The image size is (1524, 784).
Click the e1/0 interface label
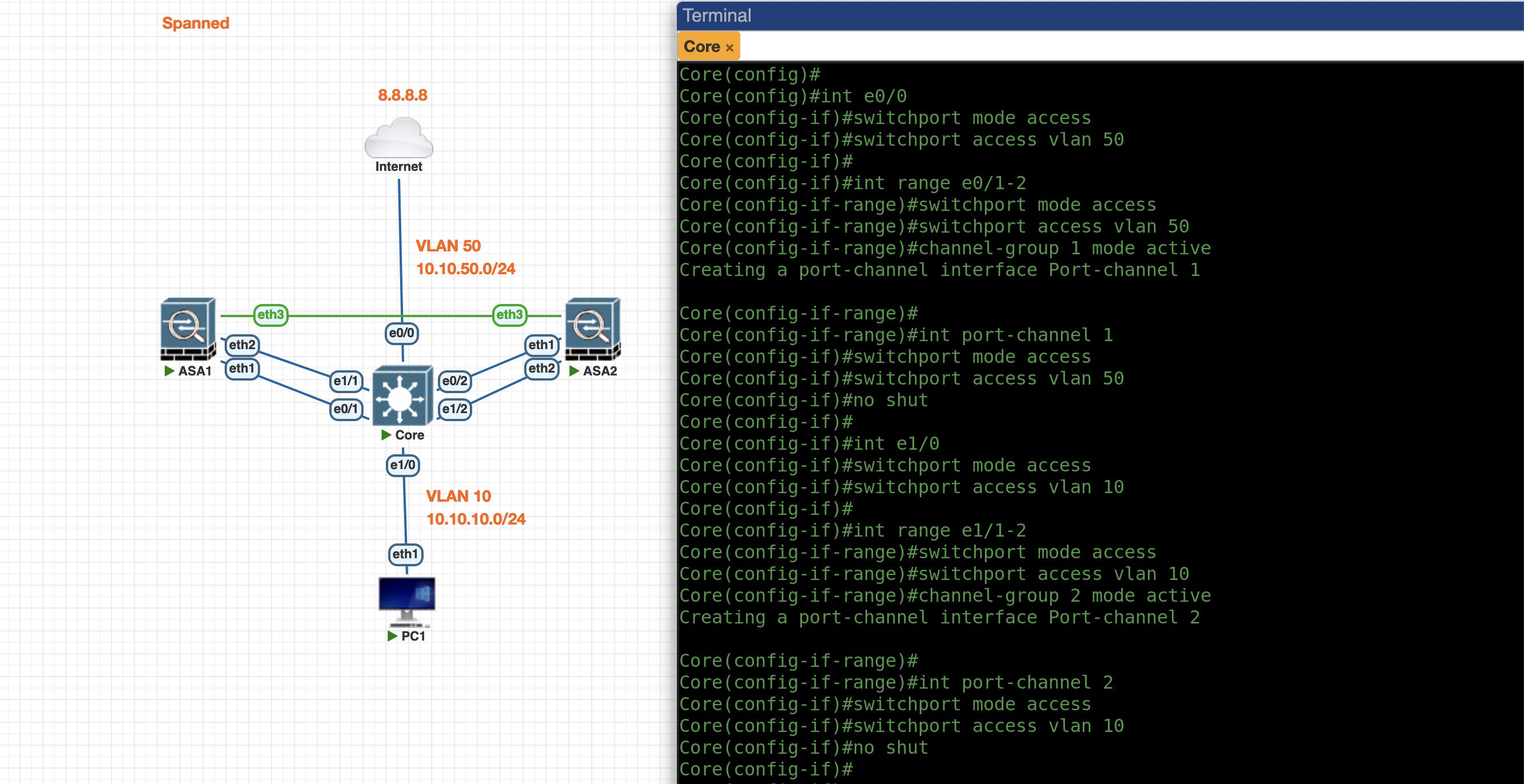click(402, 465)
